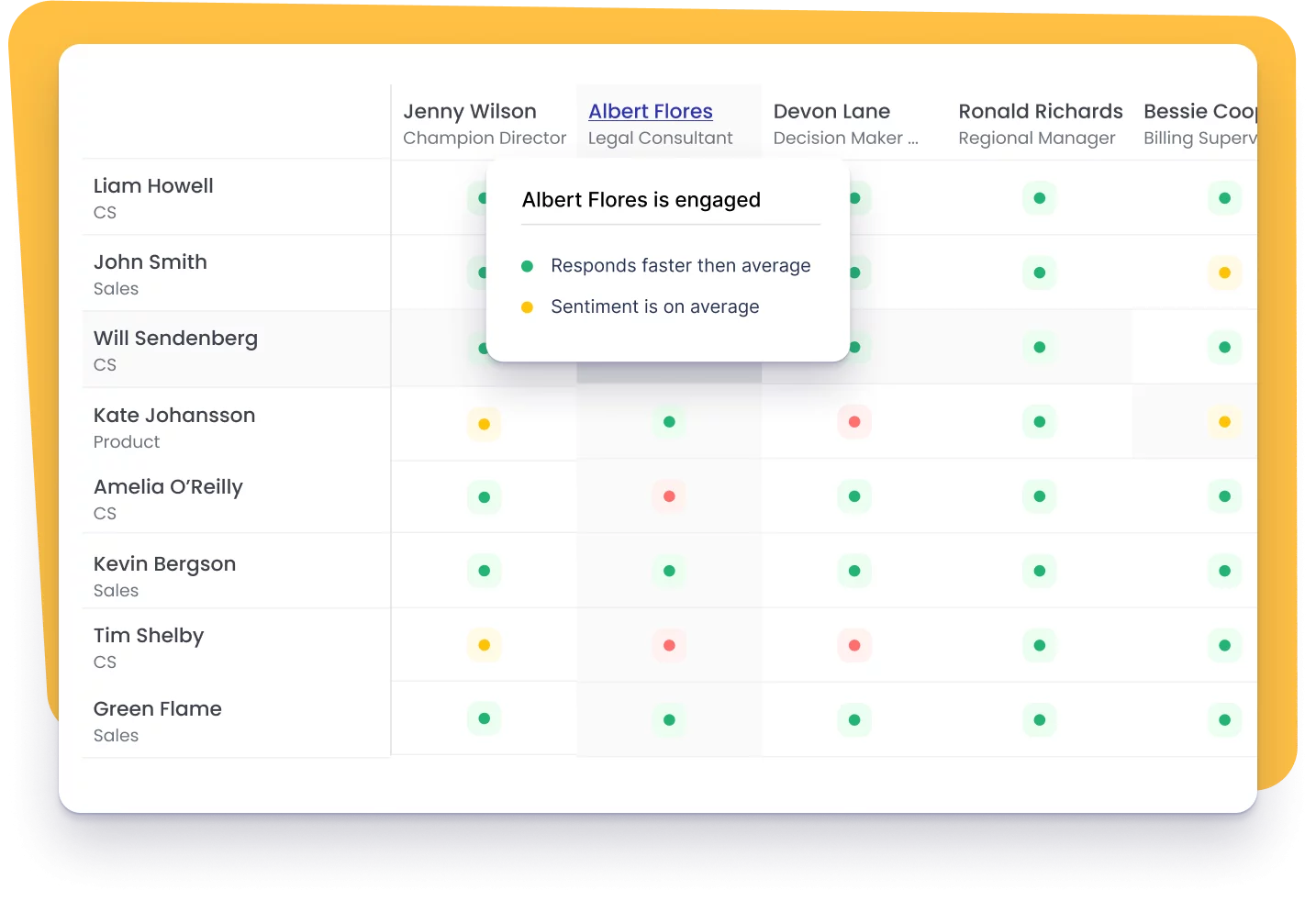Click Green Flame's green dot under Jenny Wilson
The width and height of the screenshot is (1316, 901).
click(485, 718)
